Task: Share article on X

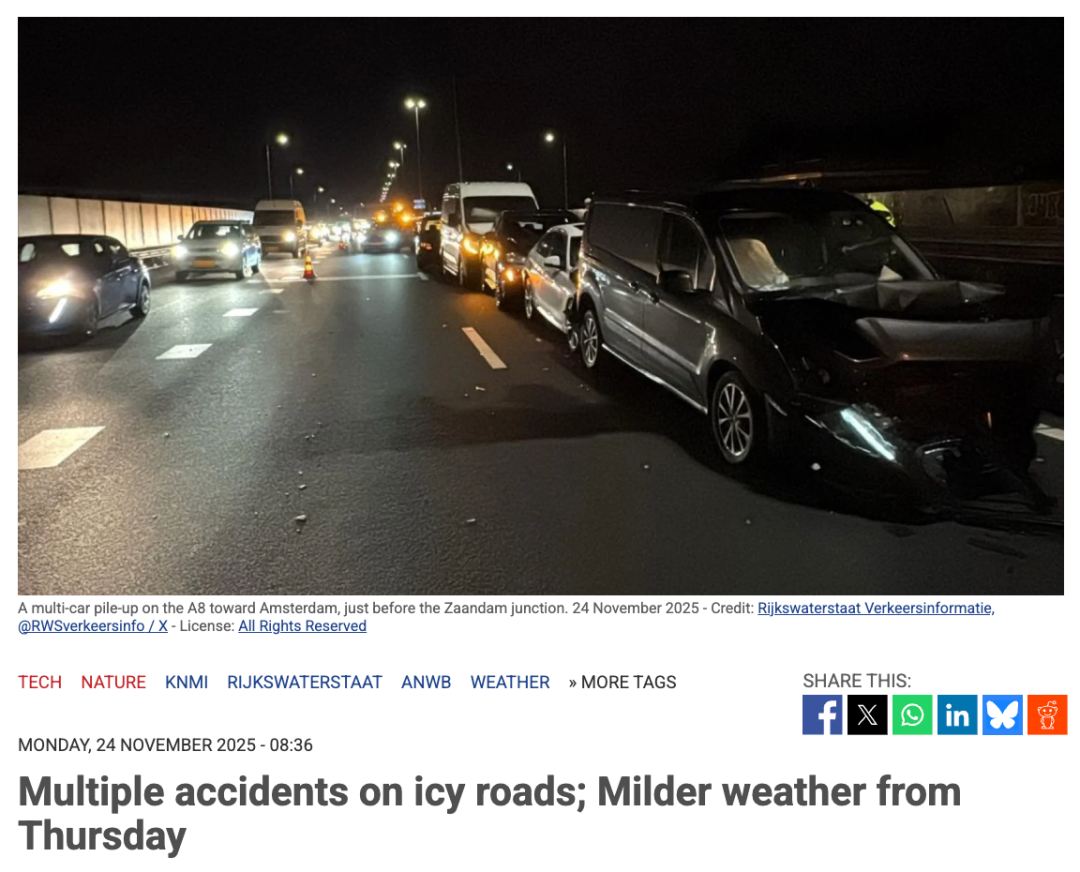Action: point(867,714)
